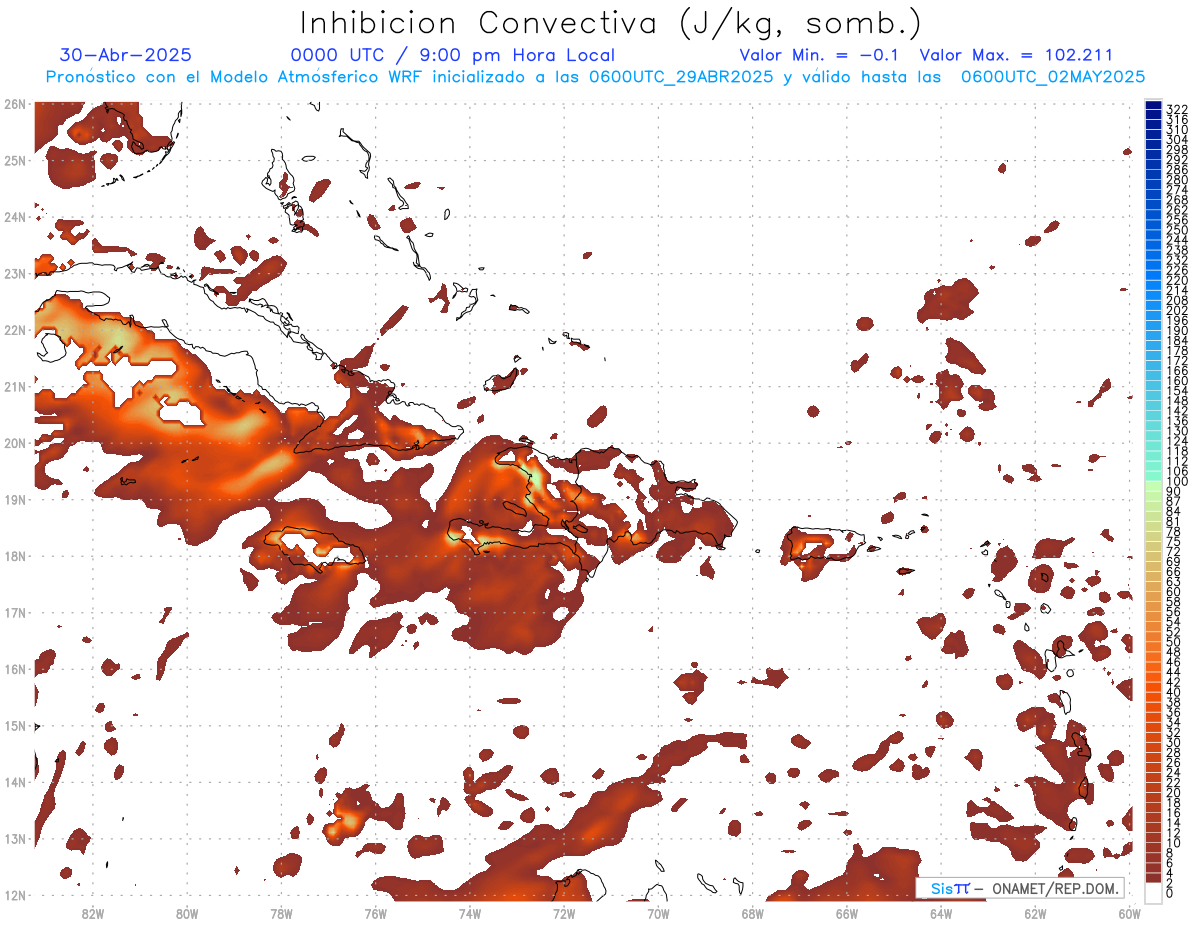
Task: Click the '62W' longitude label
Action: coord(1035,914)
